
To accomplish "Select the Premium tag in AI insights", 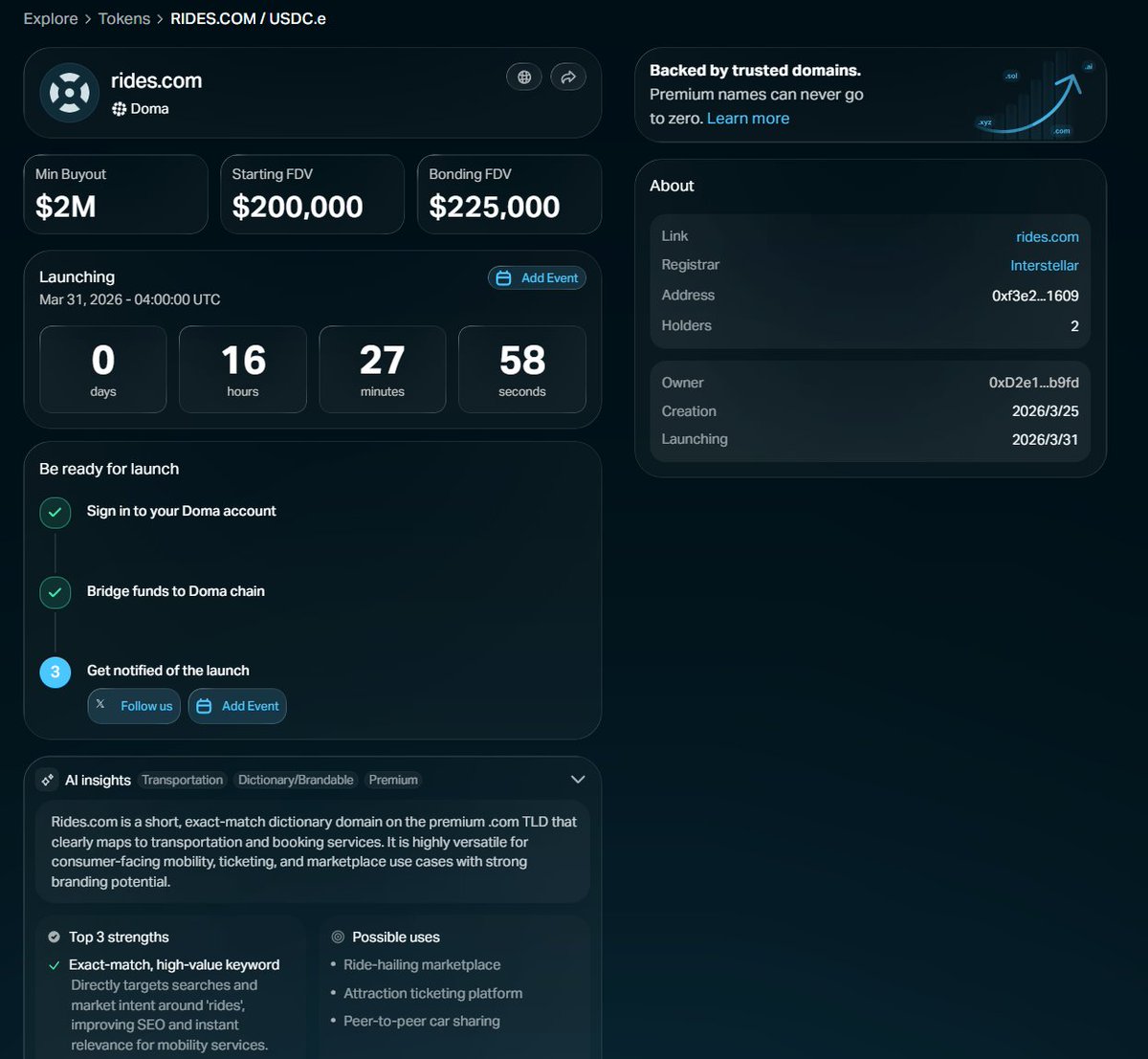I will tap(393, 780).
